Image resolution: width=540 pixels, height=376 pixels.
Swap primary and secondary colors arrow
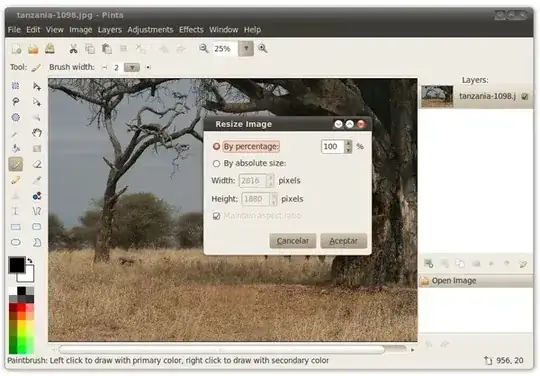coord(30,261)
